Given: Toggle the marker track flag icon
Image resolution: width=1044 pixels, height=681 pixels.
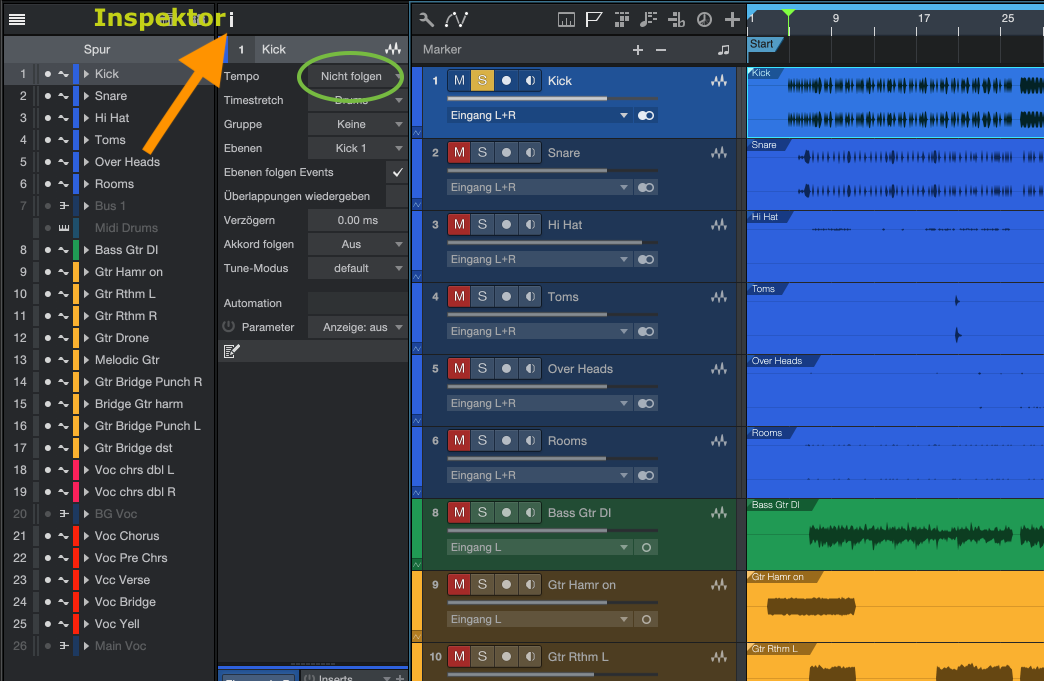Looking at the screenshot, I should 594,20.
